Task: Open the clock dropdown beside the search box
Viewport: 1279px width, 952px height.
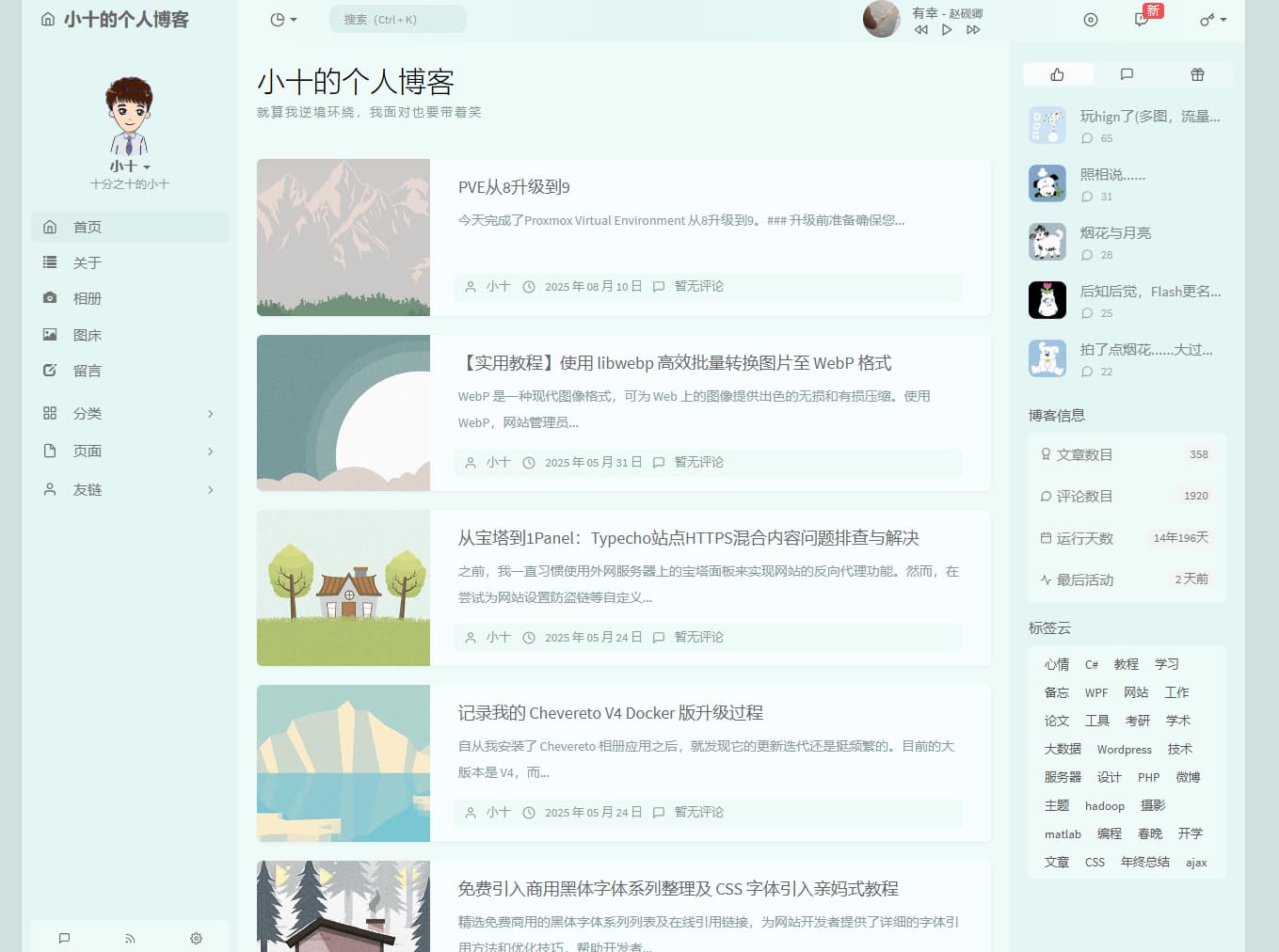Action: [x=281, y=19]
